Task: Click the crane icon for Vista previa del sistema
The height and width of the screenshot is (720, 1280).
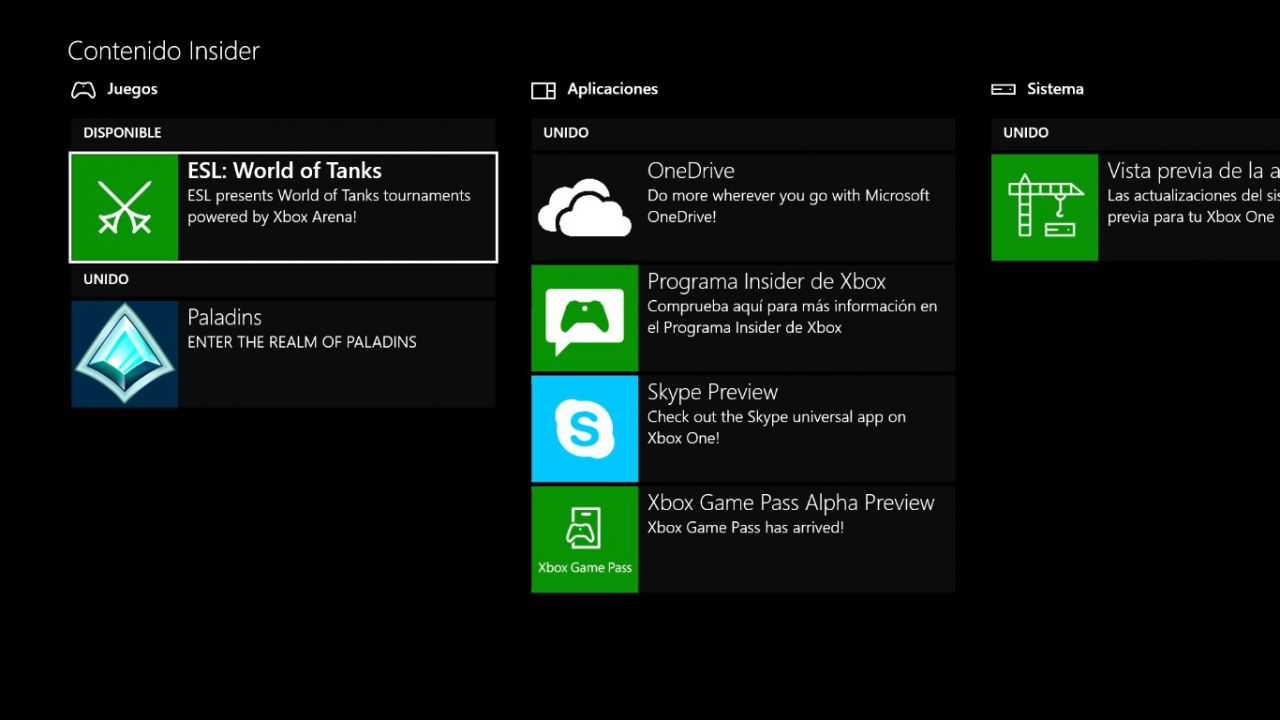Action: point(1044,207)
